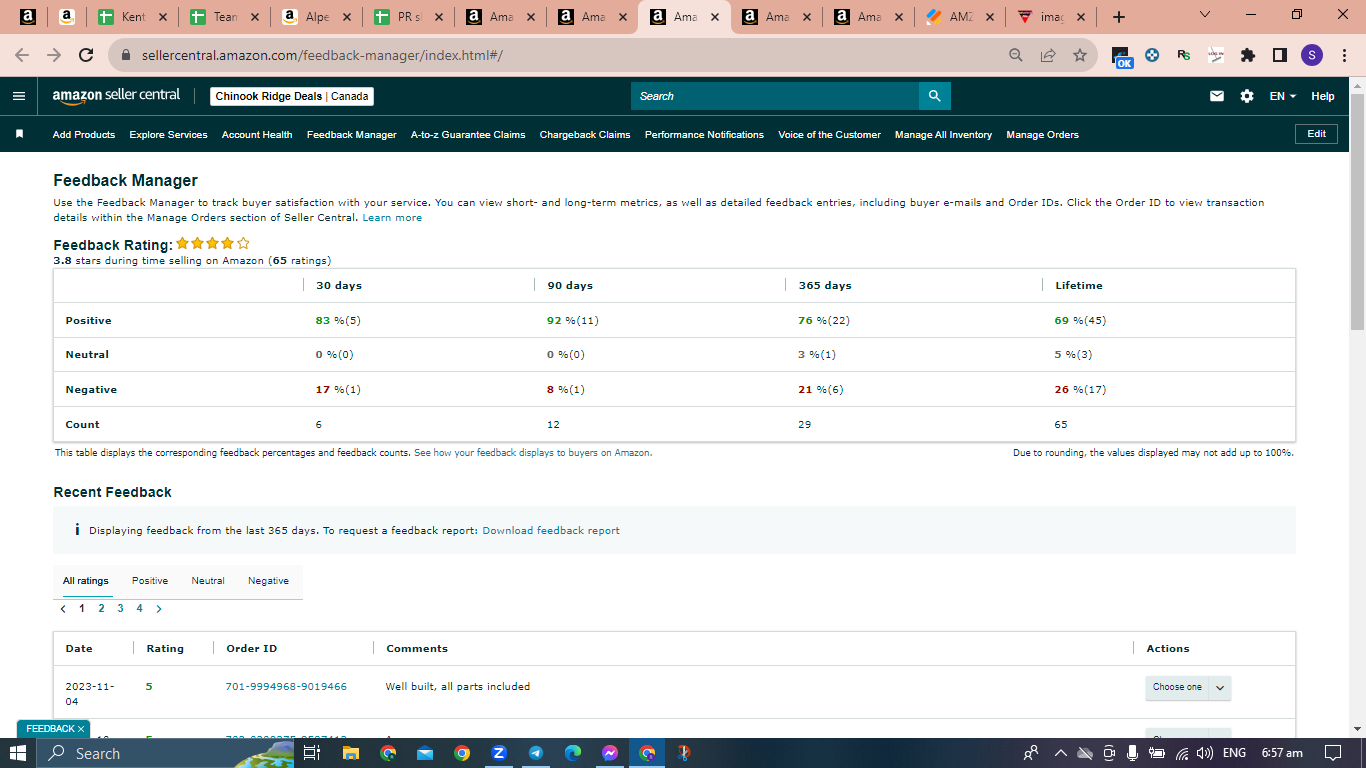Open the Chrome profile avatar S

(1312, 55)
